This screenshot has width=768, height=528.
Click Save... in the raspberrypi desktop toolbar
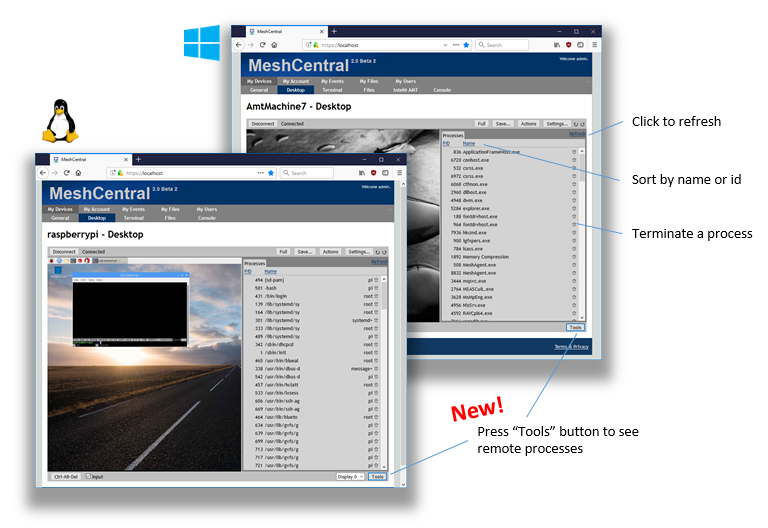click(x=305, y=252)
